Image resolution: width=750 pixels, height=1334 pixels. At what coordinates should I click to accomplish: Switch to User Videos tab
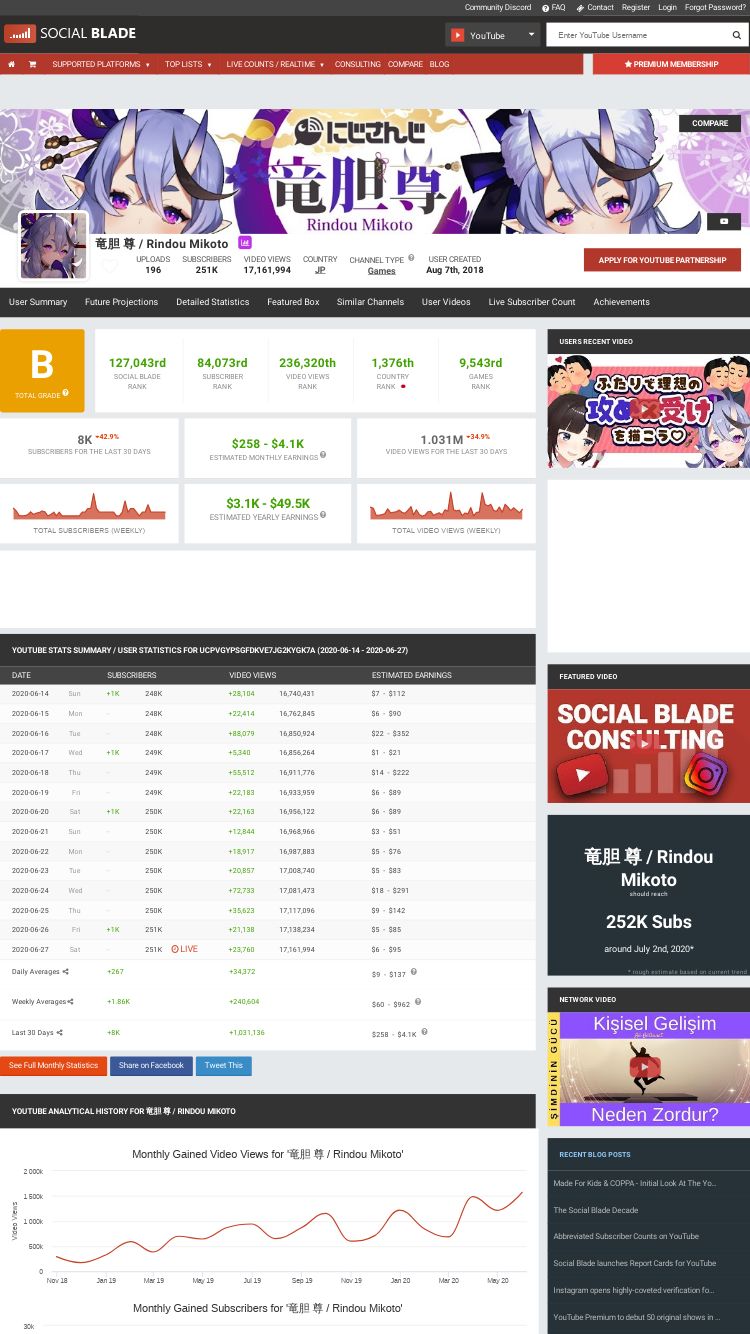click(x=446, y=302)
